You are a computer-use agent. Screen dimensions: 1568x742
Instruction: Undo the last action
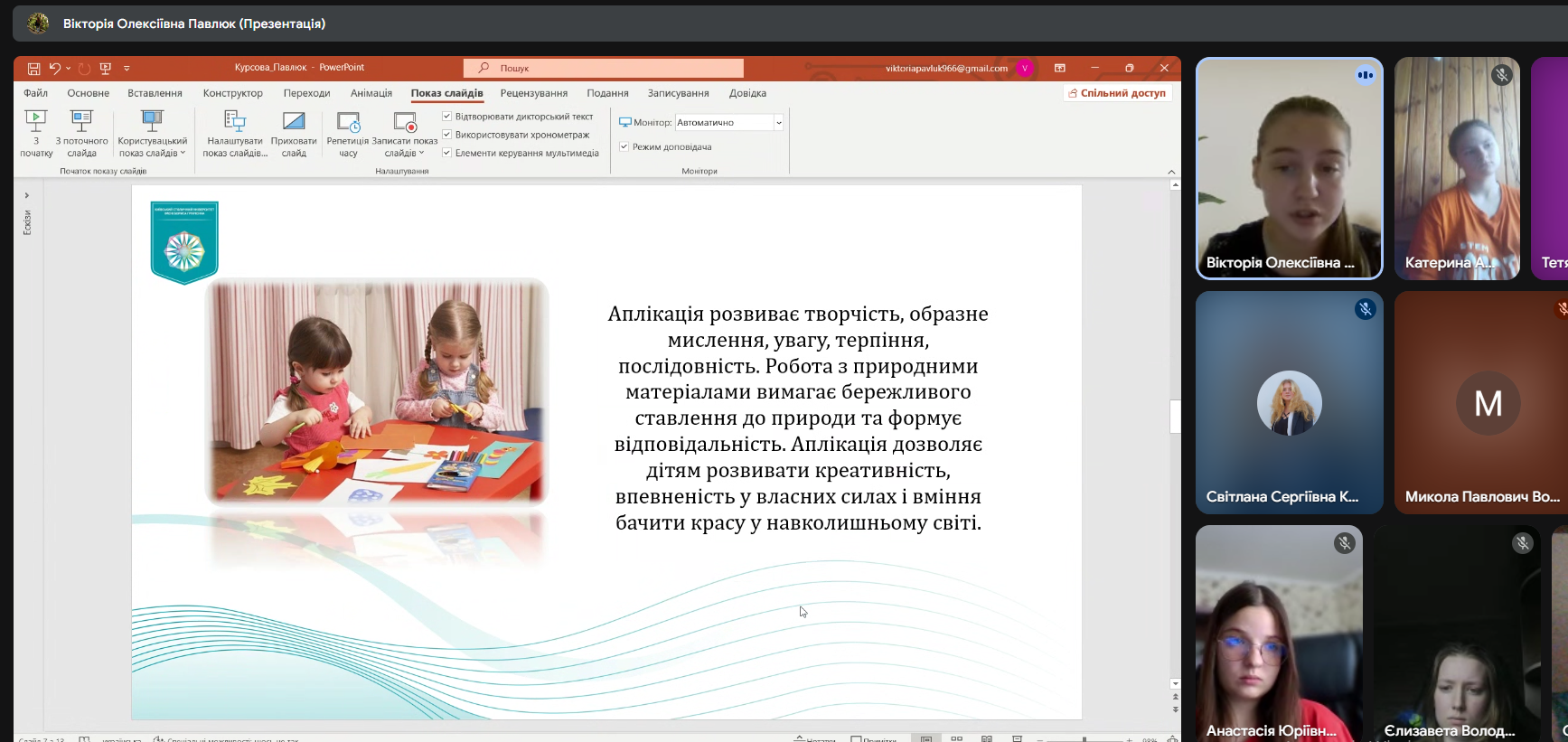[x=54, y=69]
